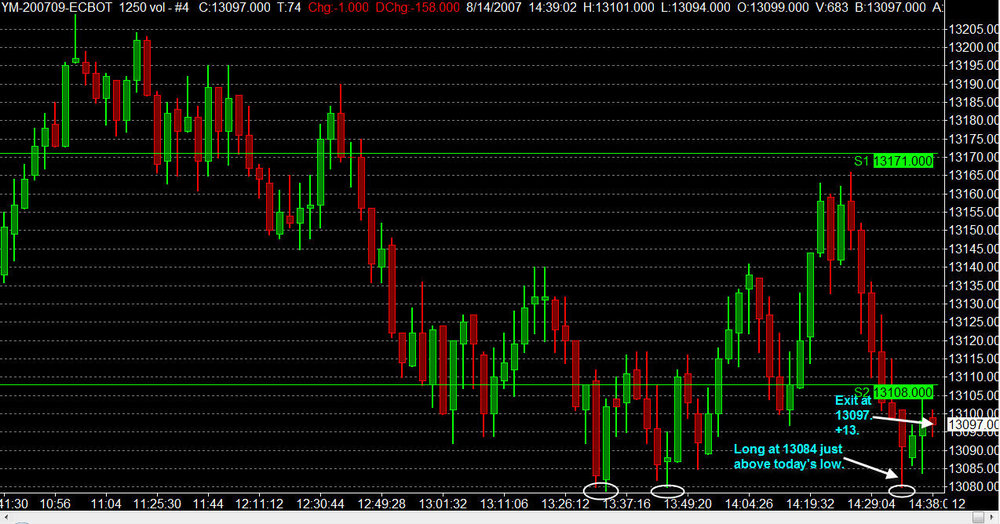Click the 14:04:26 time axis label
The image size is (1000, 524).
click(x=749, y=504)
